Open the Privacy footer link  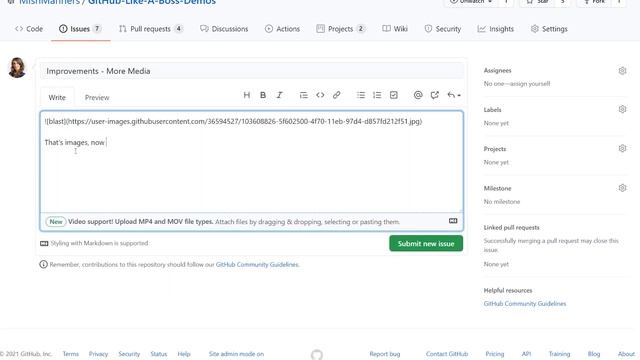click(98, 354)
